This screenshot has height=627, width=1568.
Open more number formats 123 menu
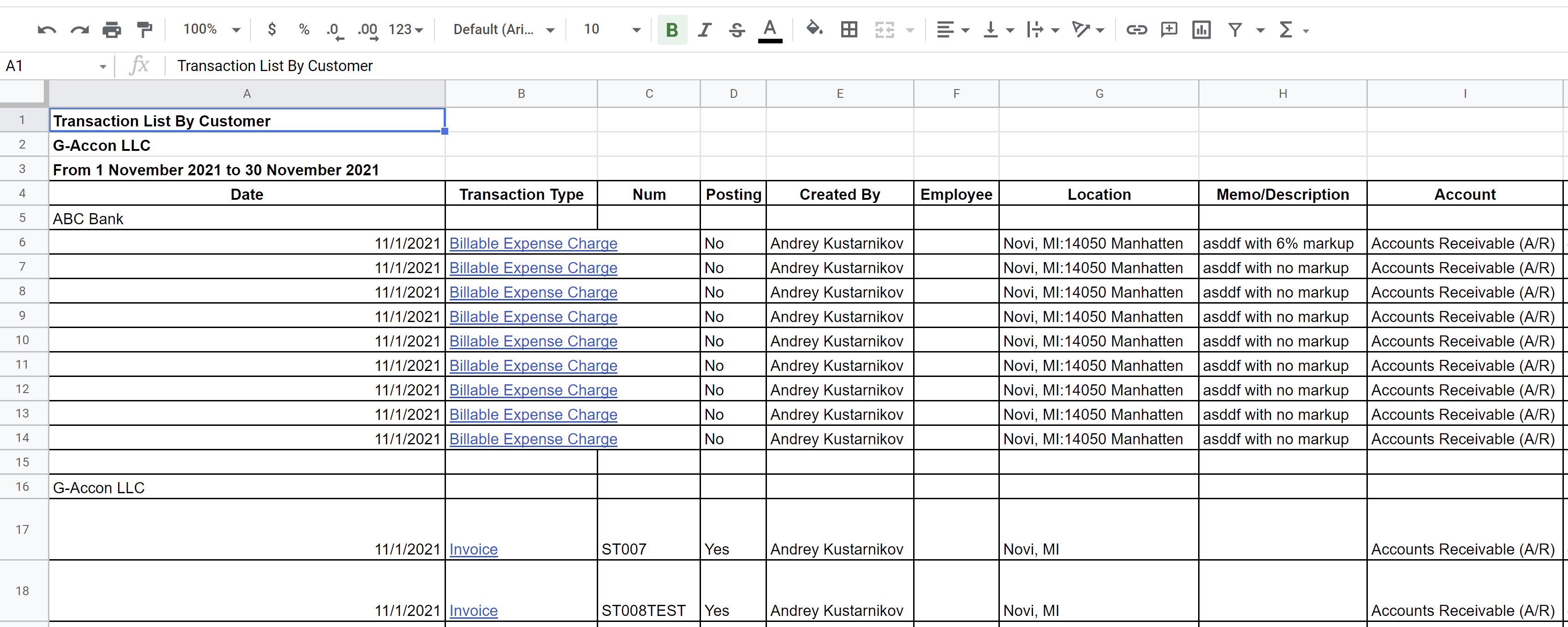(x=406, y=29)
